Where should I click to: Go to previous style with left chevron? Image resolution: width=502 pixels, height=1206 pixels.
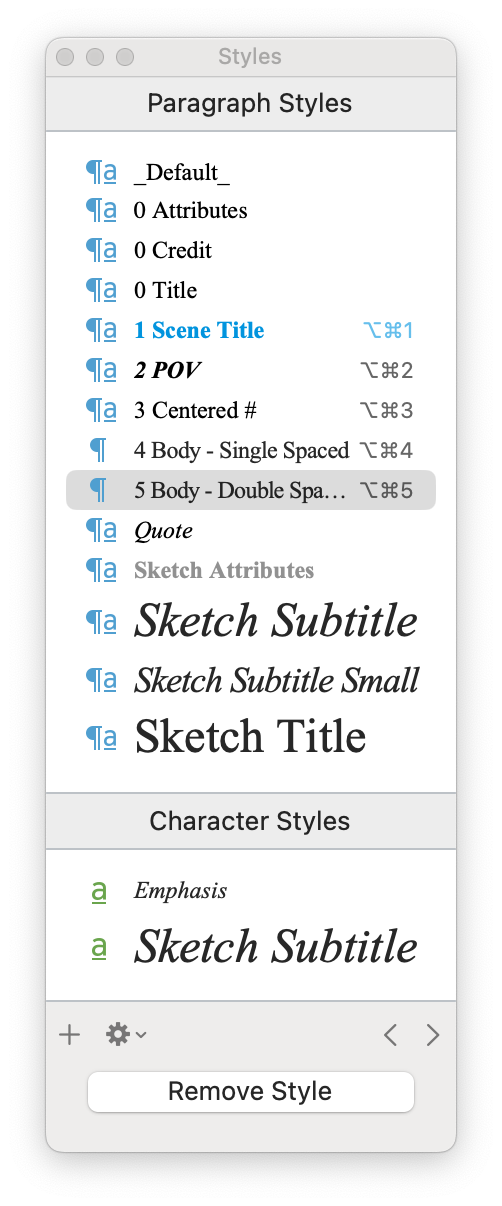[x=390, y=1035]
